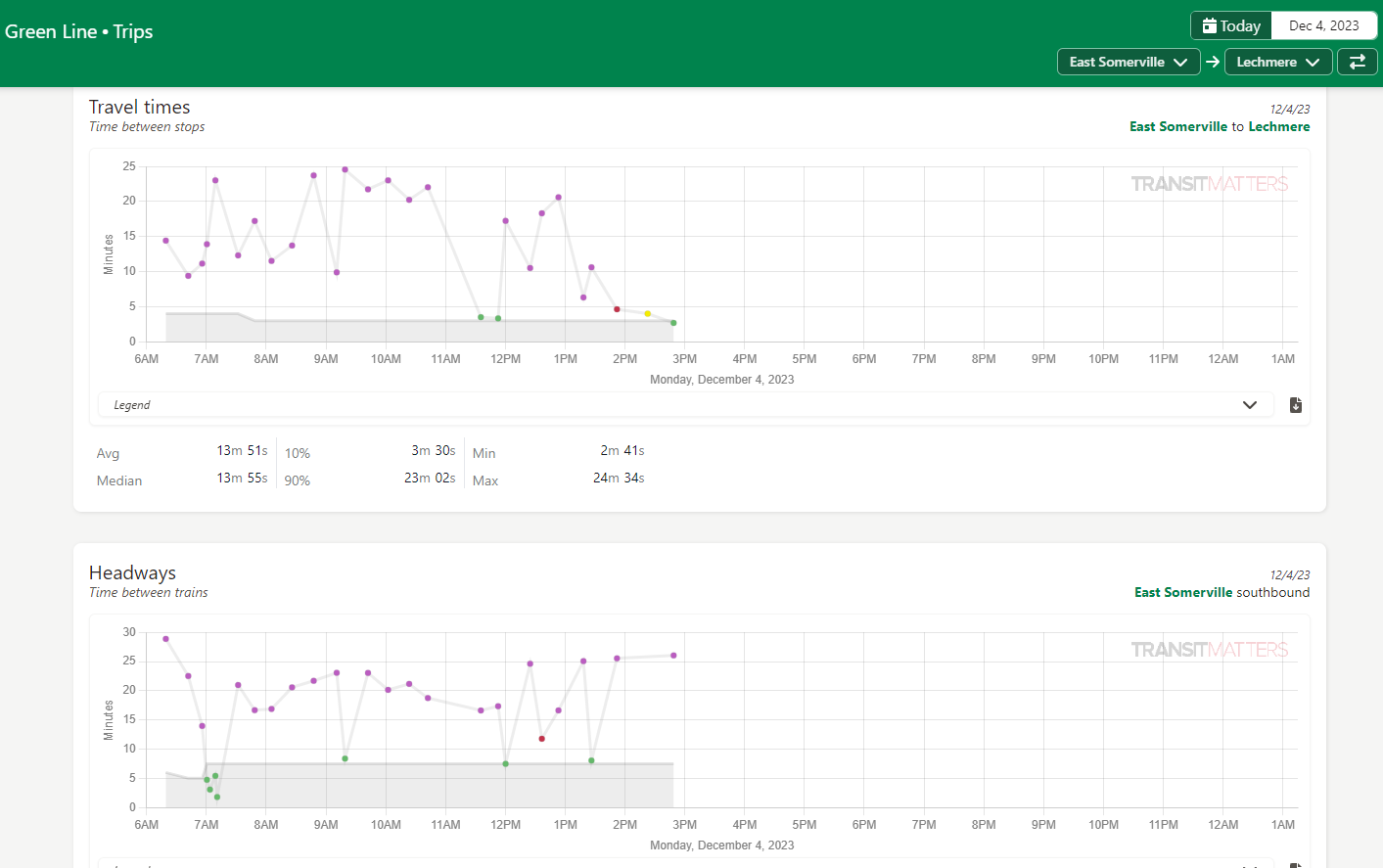The height and width of the screenshot is (868, 1383).
Task: Download Travel times chart data
Action: pyautogui.click(x=1295, y=405)
